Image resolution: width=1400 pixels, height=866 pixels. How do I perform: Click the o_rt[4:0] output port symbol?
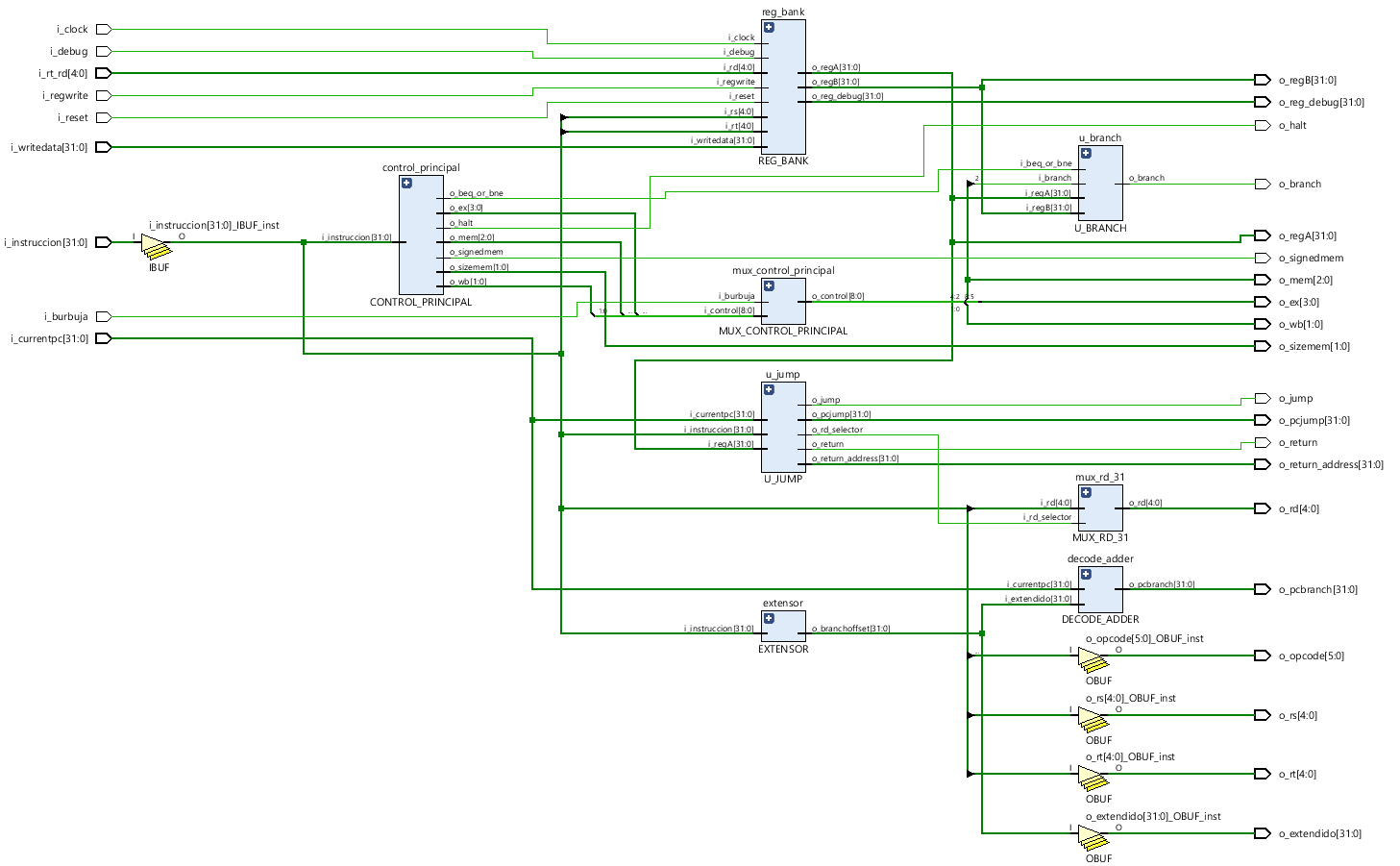point(1263,774)
